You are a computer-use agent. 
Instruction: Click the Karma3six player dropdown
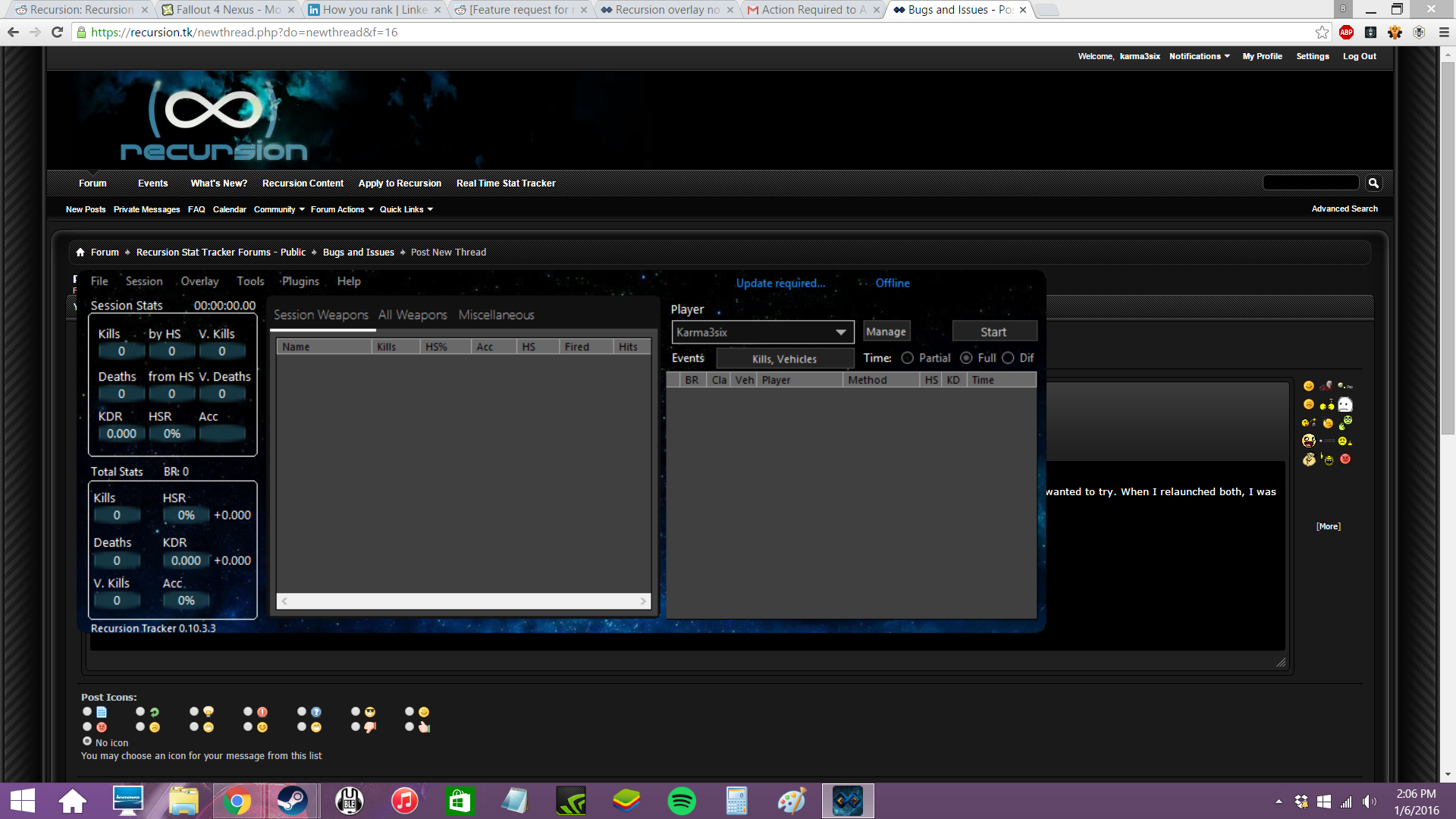point(758,331)
